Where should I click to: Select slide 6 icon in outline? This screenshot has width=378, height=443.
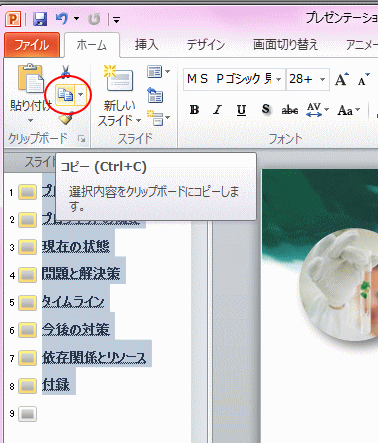[x=28, y=330]
